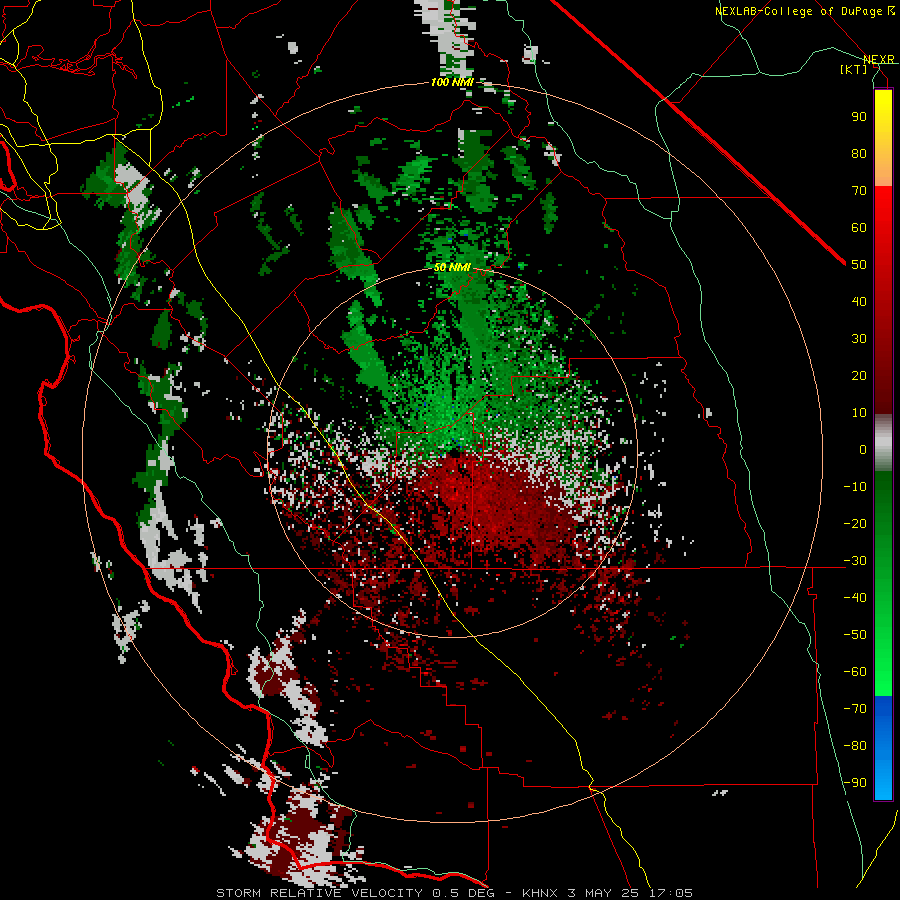
Task: Click the -50 value on velocity legend
Action: coord(855,635)
